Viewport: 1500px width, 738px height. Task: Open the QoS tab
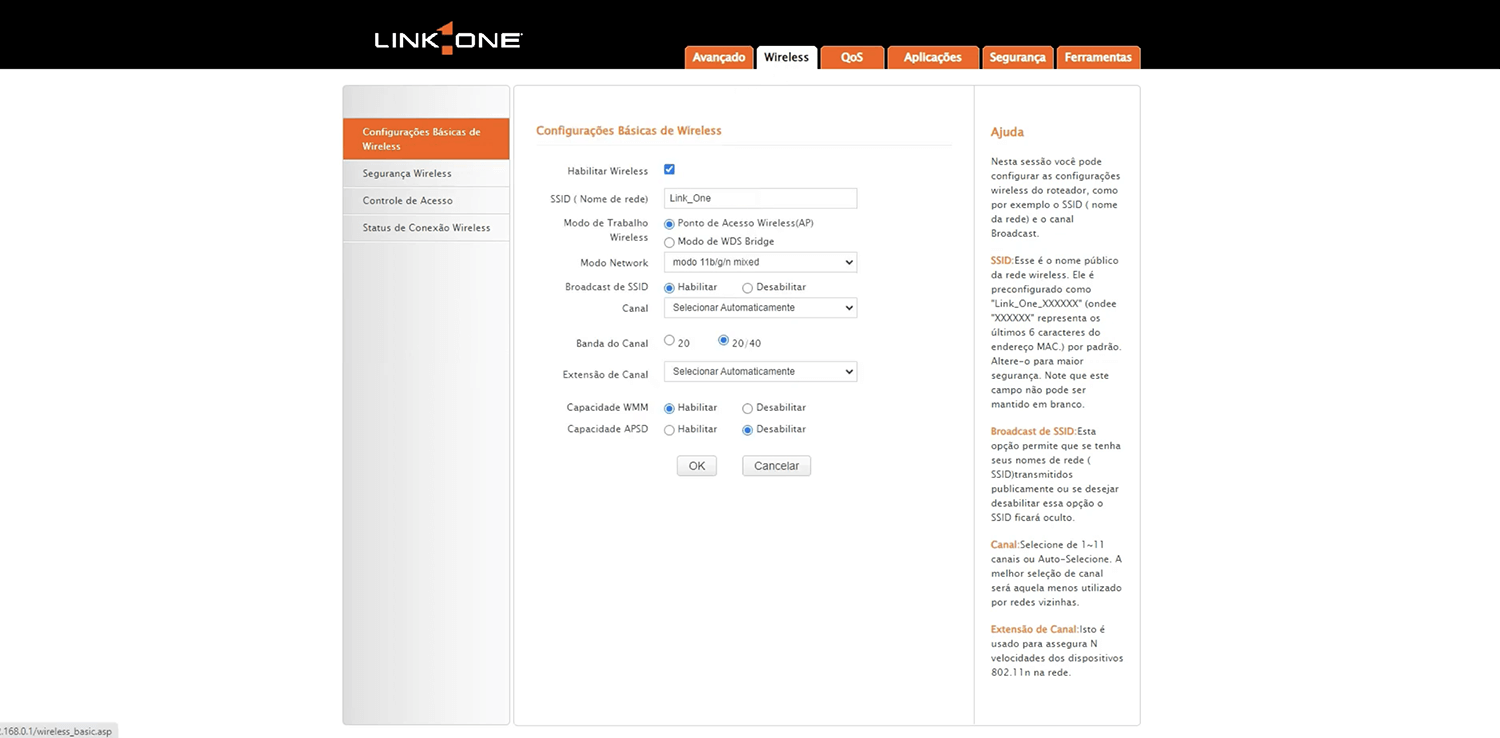[x=852, y=58]
